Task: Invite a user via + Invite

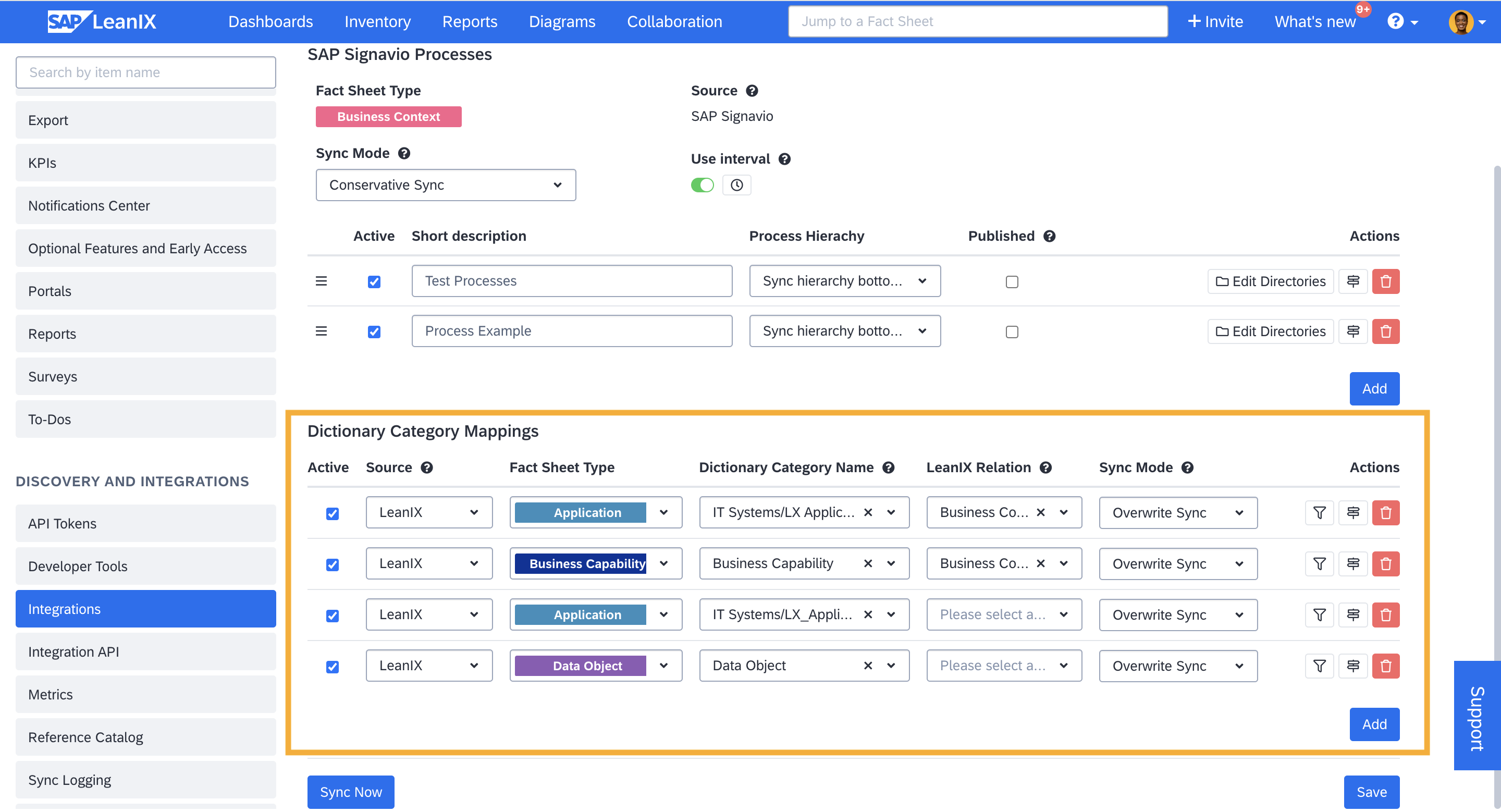Action: [1215, 21]
